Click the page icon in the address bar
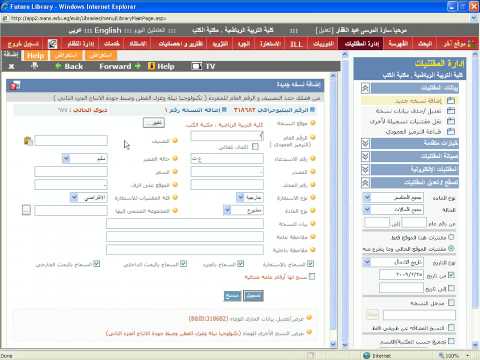 (5, 18)
